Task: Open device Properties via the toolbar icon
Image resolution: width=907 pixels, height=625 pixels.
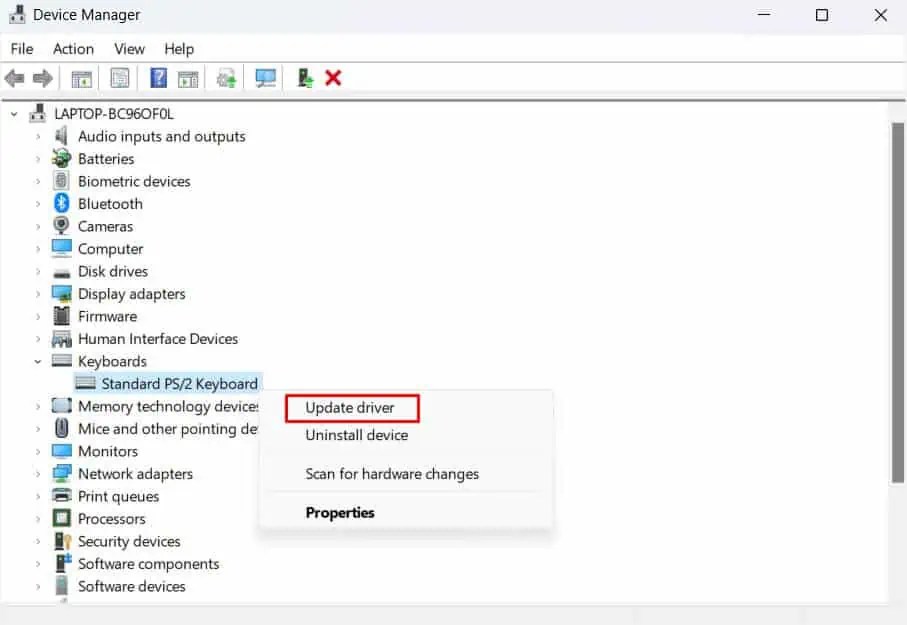Action: pos(120,77)
